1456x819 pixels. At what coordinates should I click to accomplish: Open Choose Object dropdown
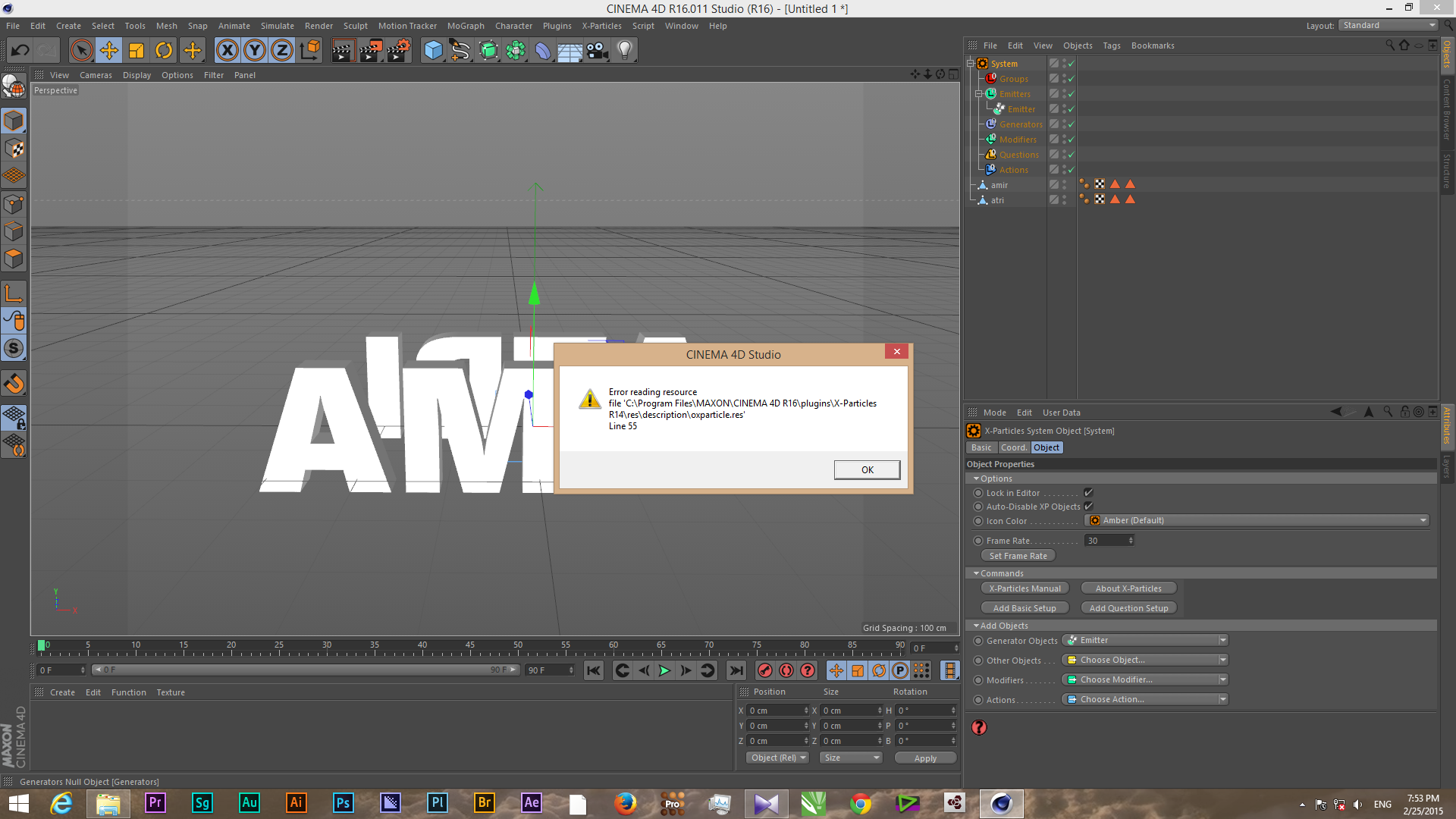pos(1146,660)
